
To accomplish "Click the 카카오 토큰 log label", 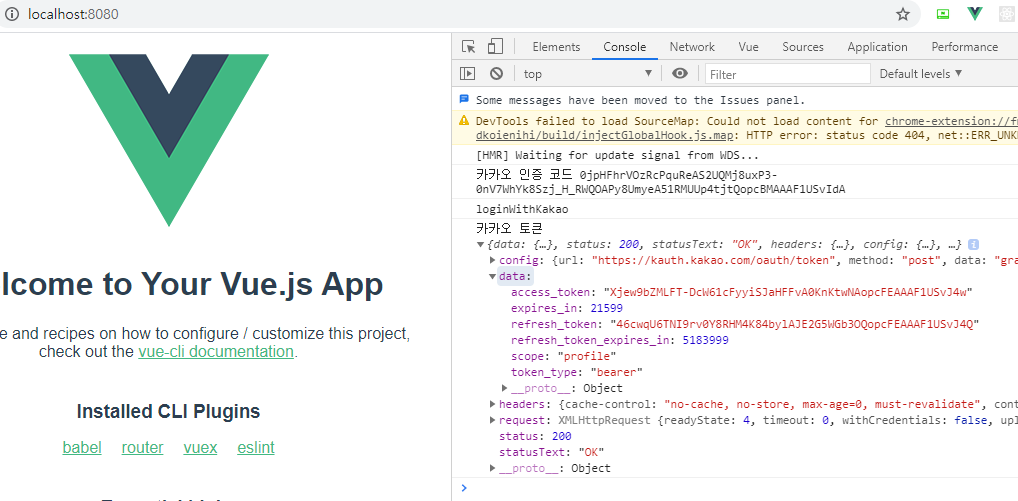I will click(509, 228).
